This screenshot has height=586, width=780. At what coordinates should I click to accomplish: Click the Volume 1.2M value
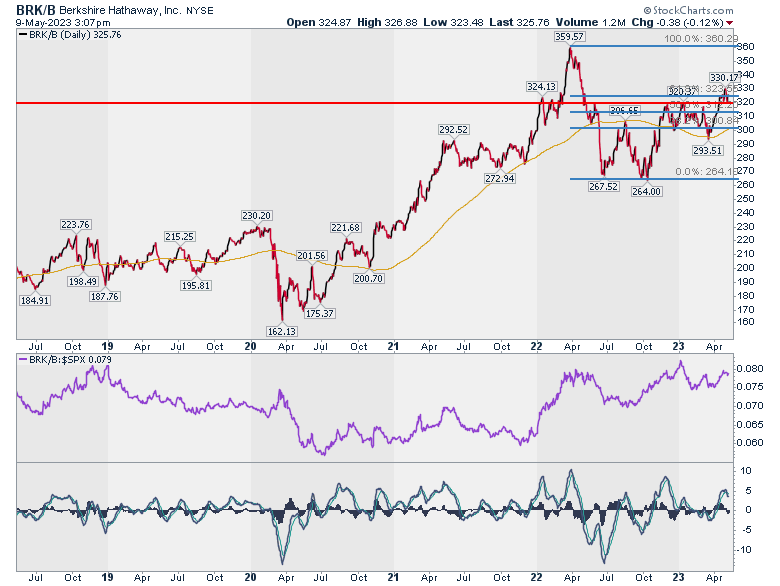click(590, 22)
